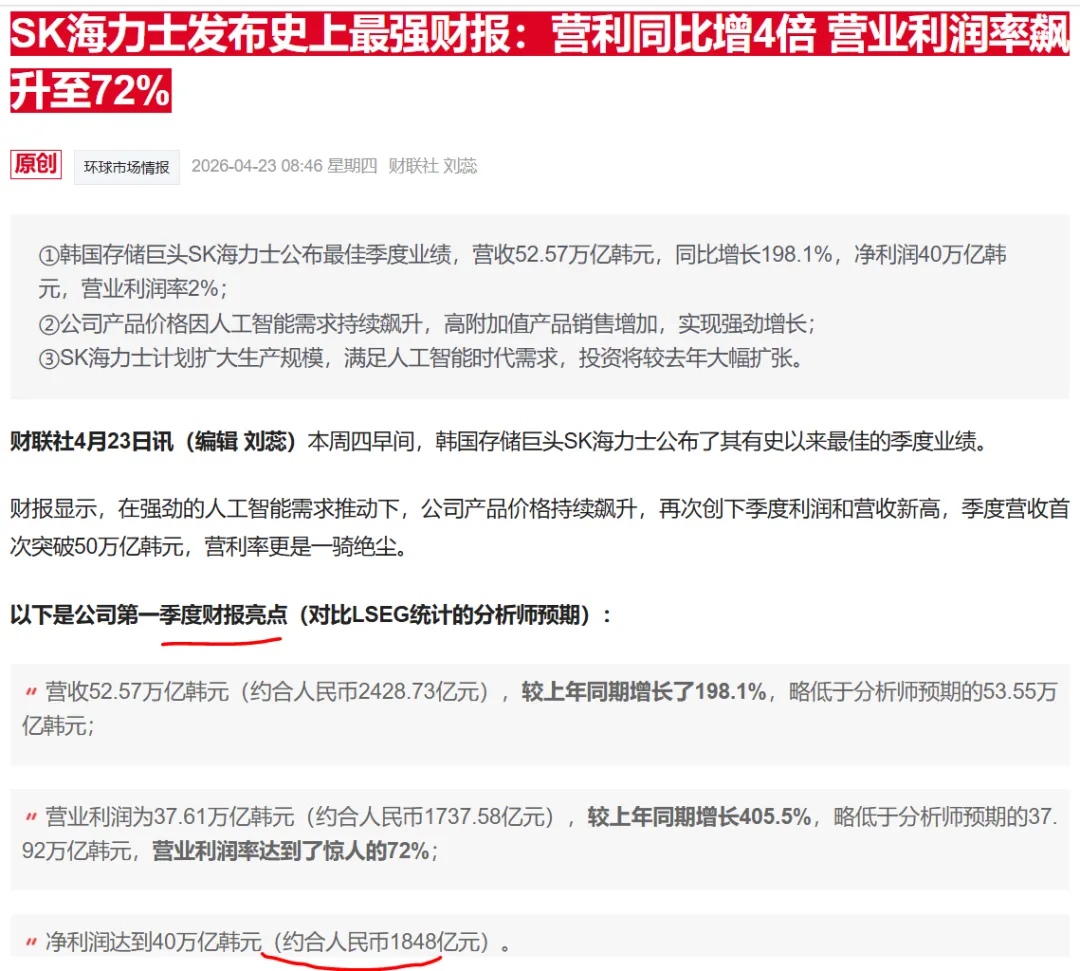Viewport: 1080px width, 971px height.
Task: Click the red 原创 badge
Action: pos(36,165)
